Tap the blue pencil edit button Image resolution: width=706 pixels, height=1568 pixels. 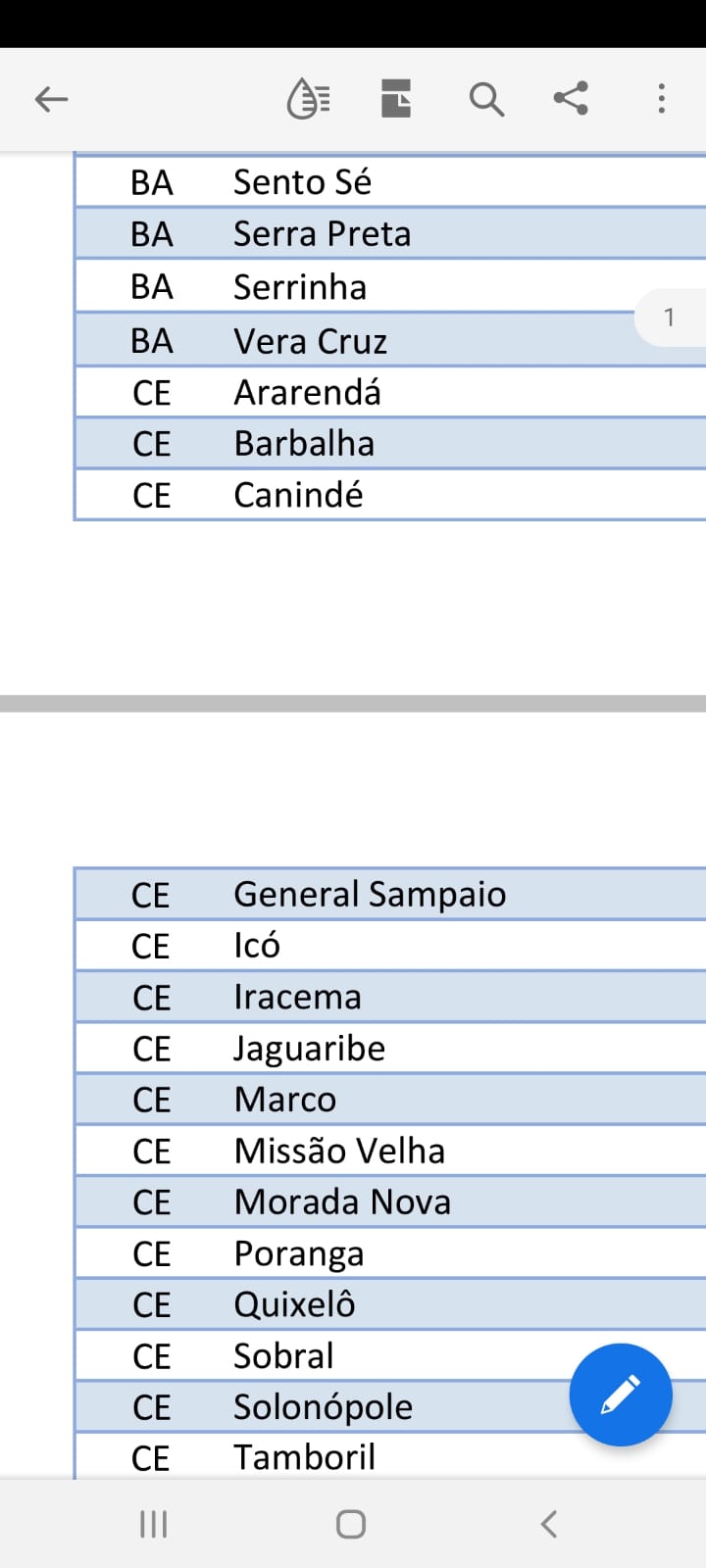tap(621, 1395)
